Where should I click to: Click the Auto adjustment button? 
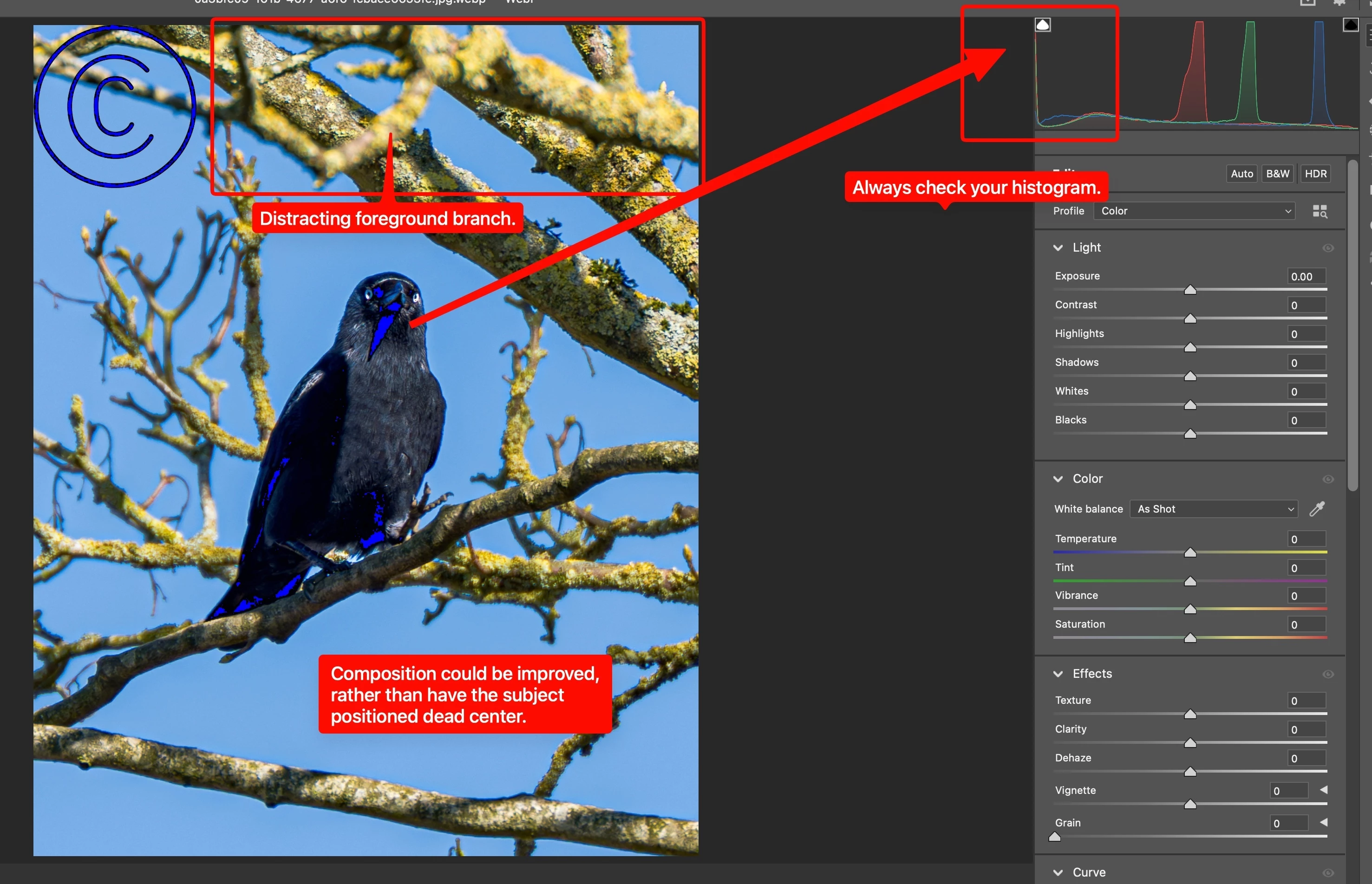1241,174
